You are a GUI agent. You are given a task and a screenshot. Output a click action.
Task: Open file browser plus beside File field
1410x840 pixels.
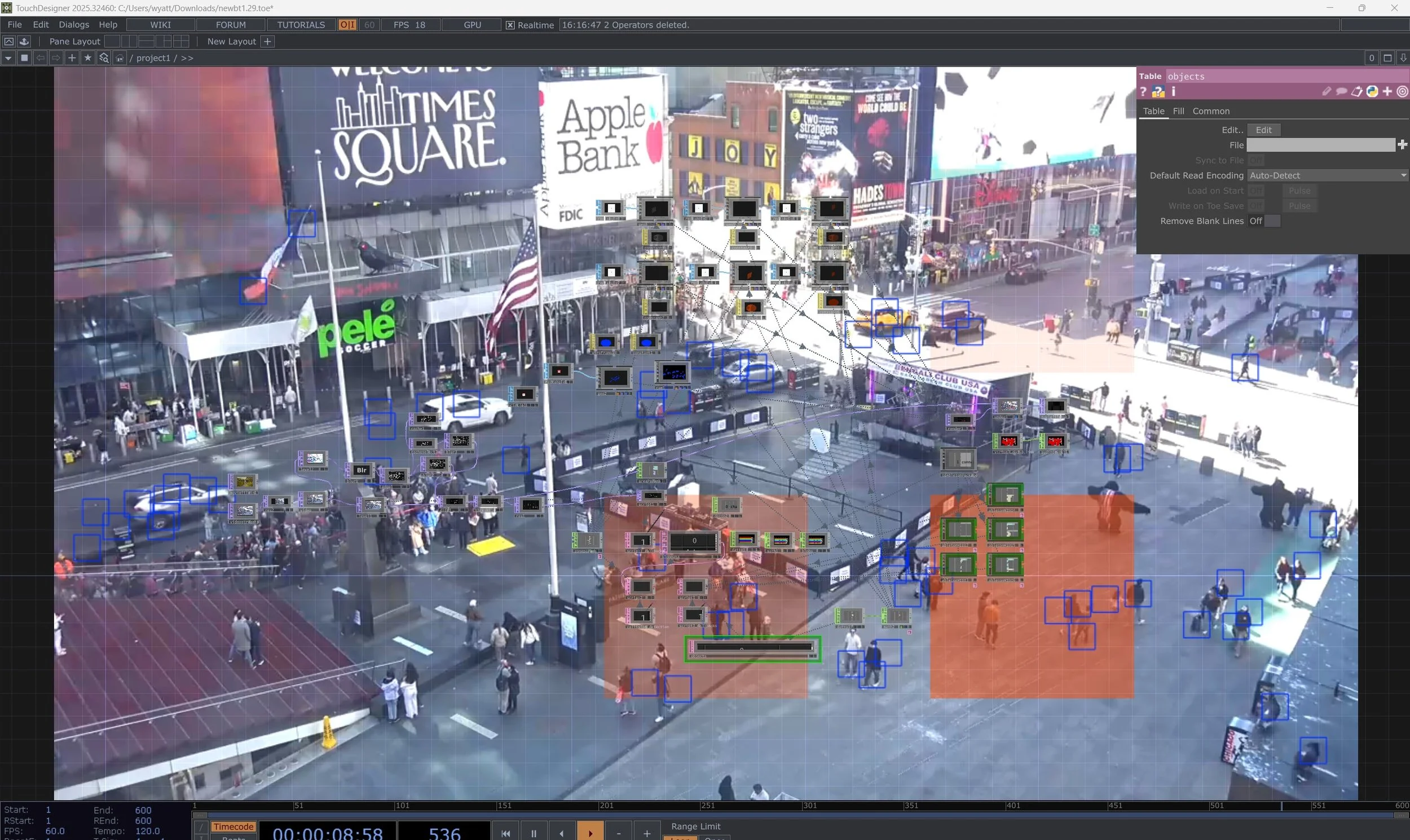point(1402,145)
